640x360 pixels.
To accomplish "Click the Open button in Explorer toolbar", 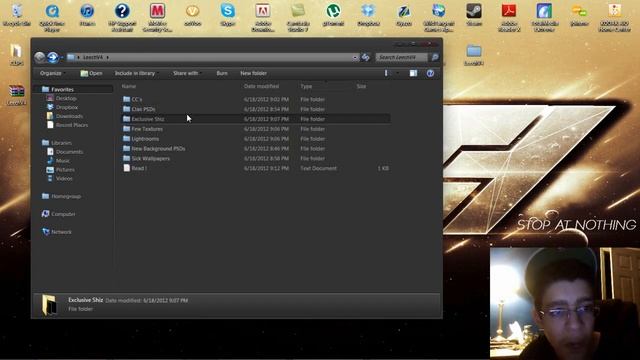I will tap(91, 73).
